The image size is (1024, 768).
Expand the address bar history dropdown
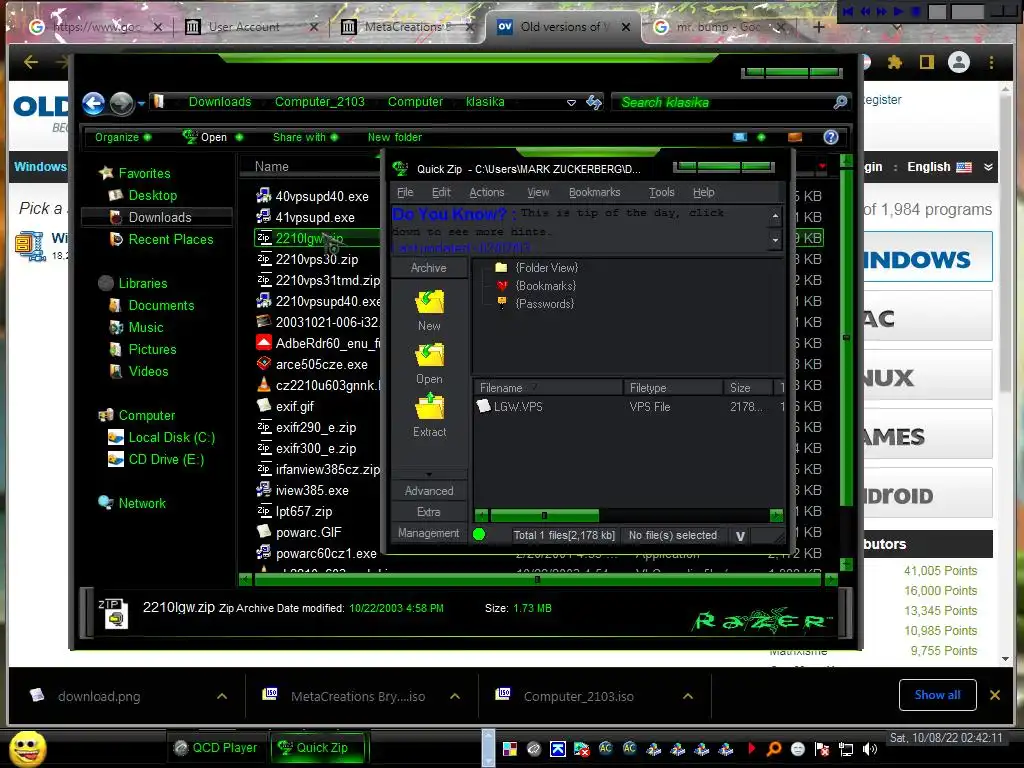coord(571,103)
